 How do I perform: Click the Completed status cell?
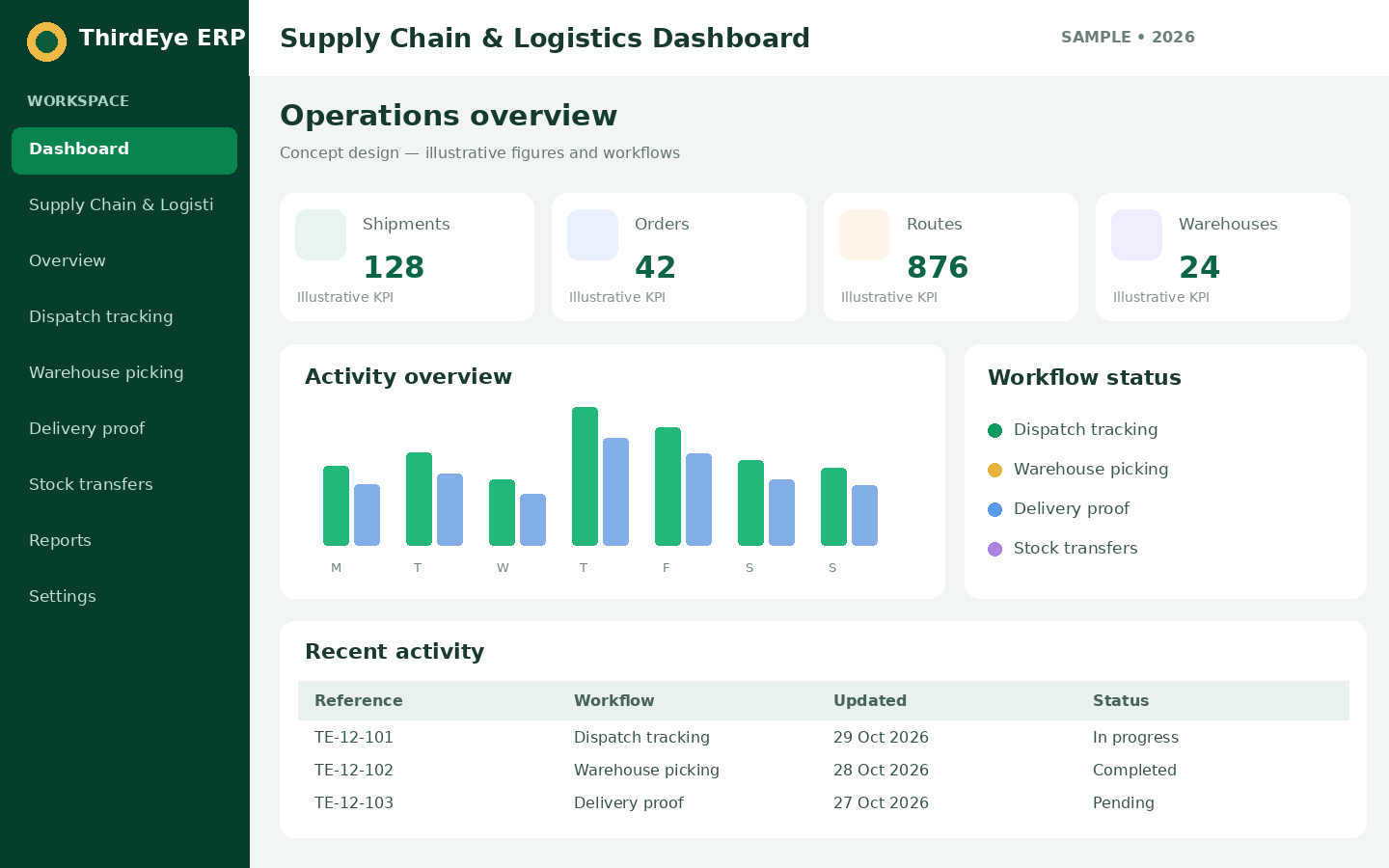coord(1134,770)
